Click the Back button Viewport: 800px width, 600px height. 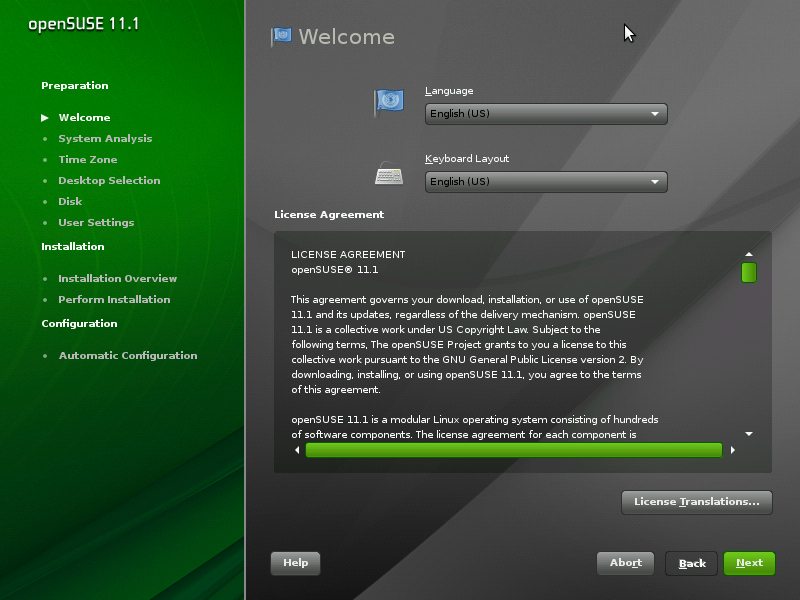[692, 563]
